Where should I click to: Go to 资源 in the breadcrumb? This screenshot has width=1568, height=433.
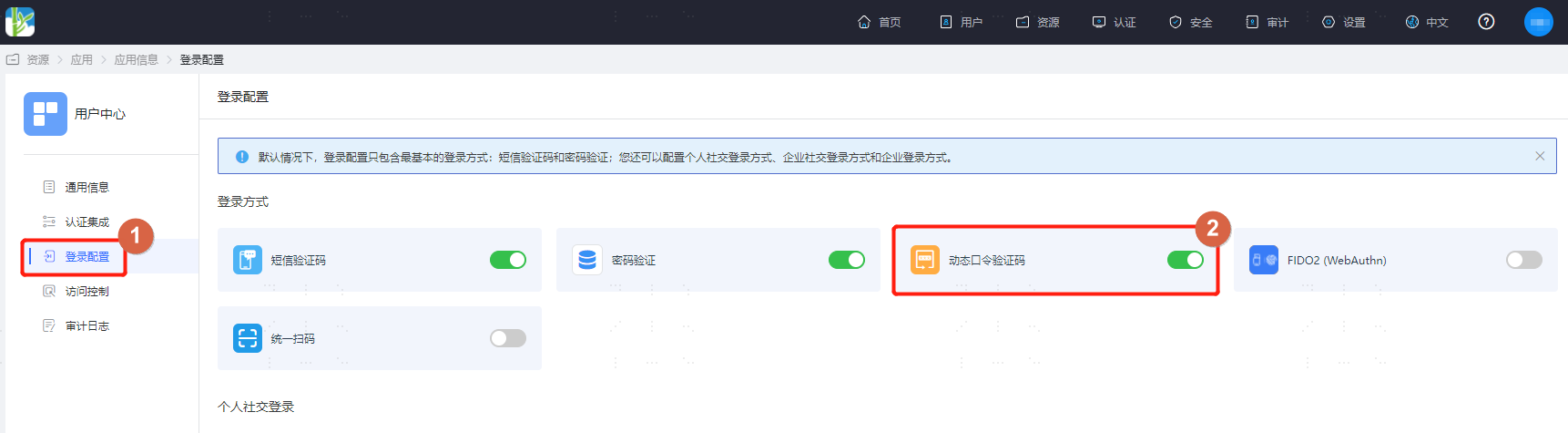(x=38, y=59)
